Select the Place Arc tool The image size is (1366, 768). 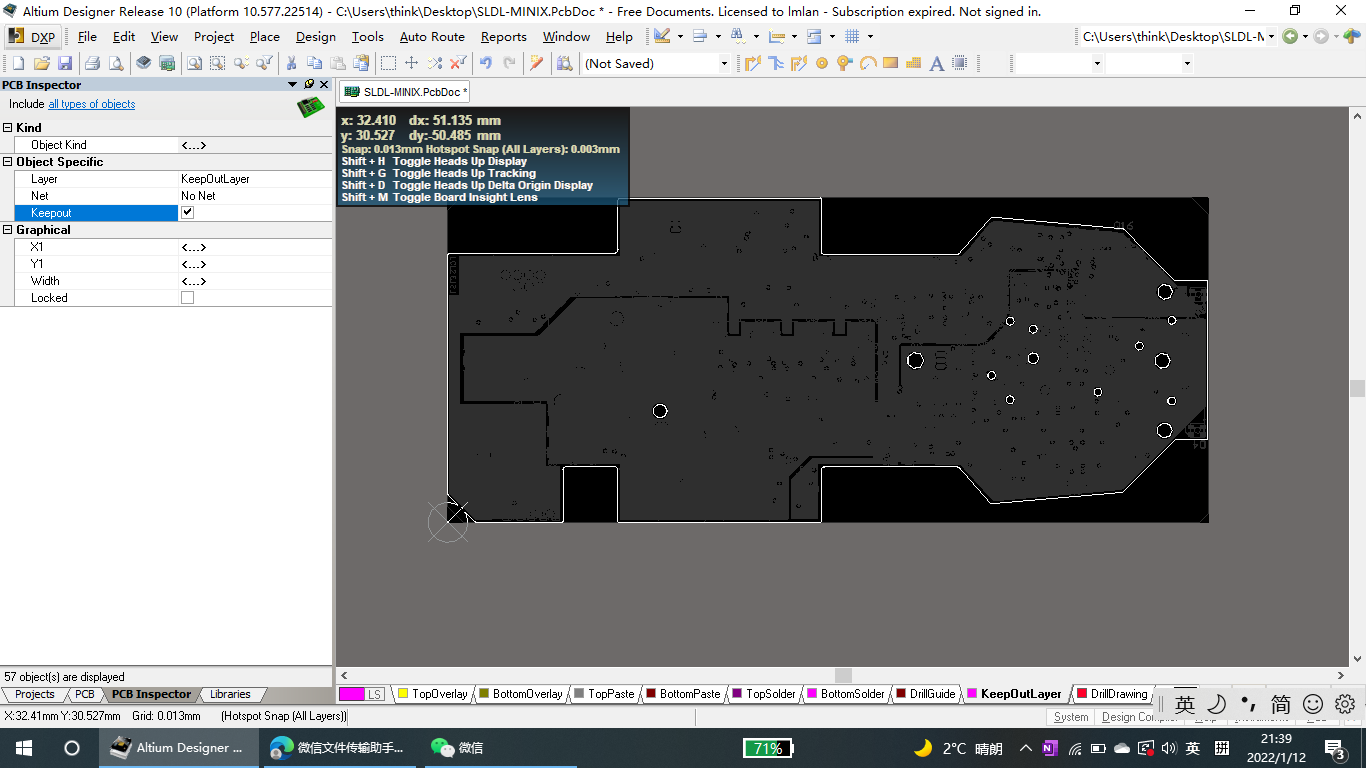point(868,63)
